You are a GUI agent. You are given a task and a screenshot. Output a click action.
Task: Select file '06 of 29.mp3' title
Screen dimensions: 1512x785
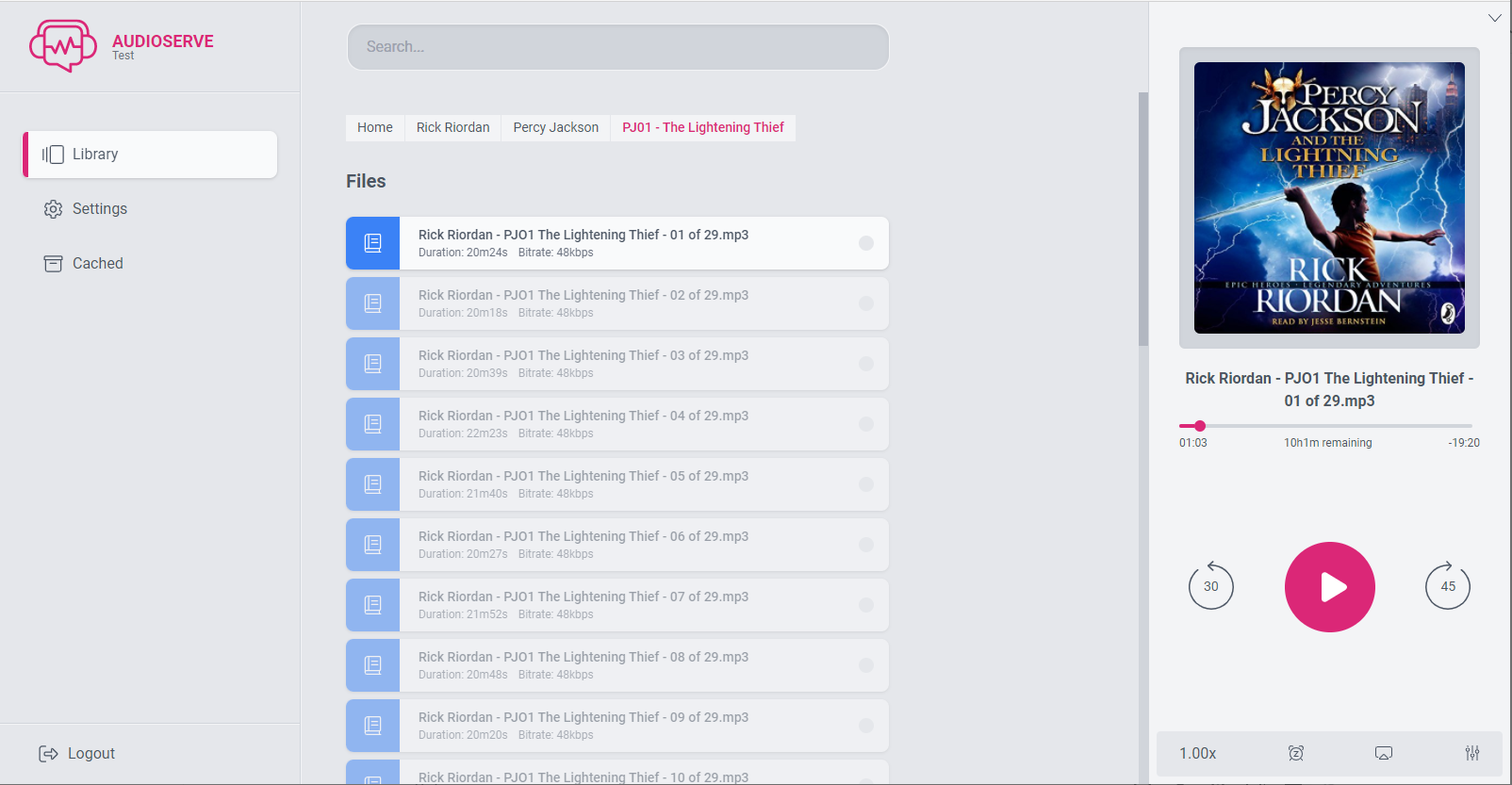click(x=583, y=536)
